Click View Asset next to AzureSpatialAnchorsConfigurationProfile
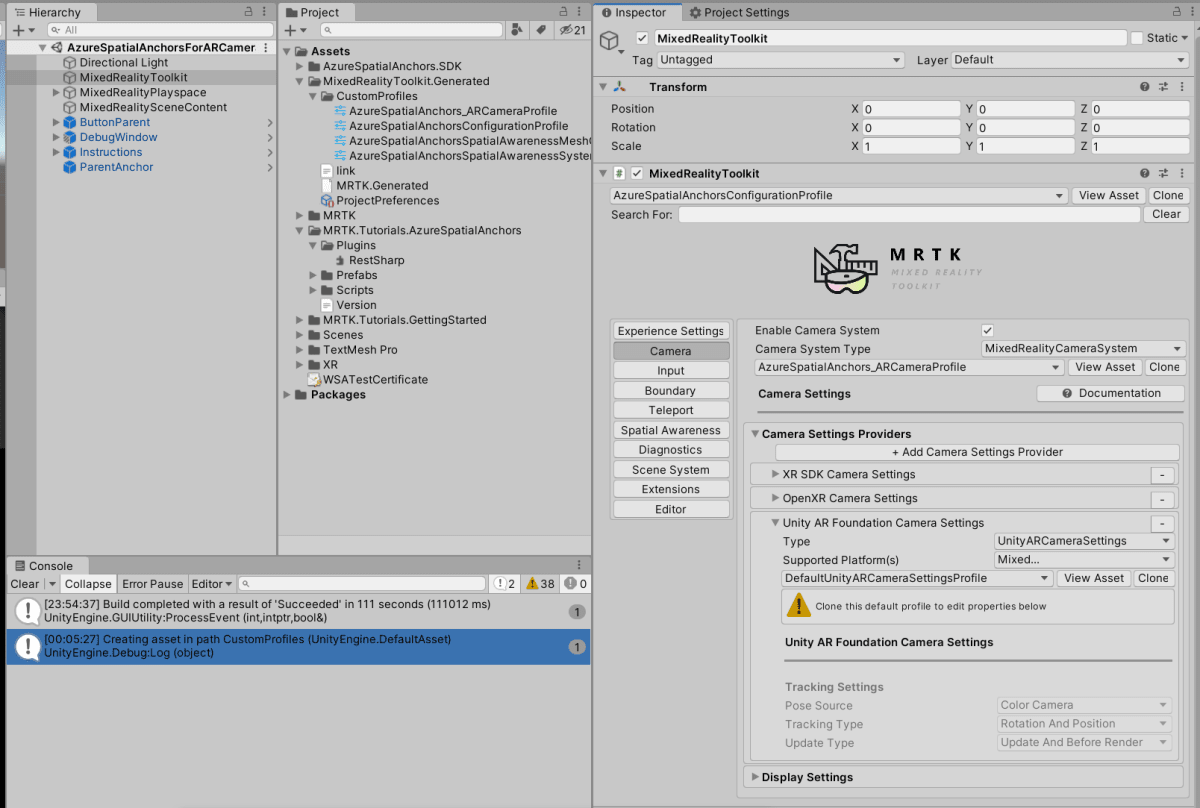Image resolution: width=1200 pixels, height=808 pixels. 1109,195
